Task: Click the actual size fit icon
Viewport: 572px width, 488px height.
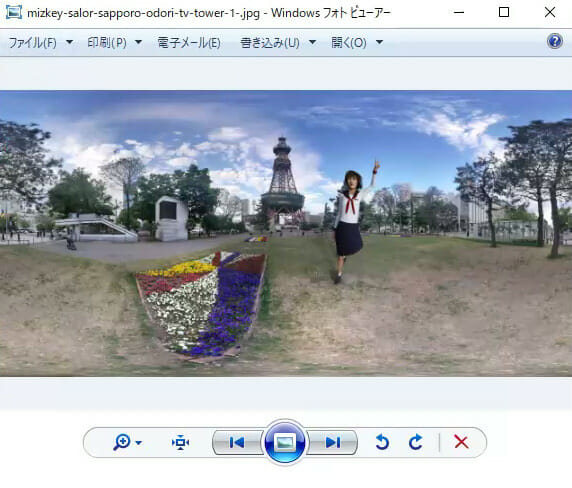Action: (x=180, y=442)
